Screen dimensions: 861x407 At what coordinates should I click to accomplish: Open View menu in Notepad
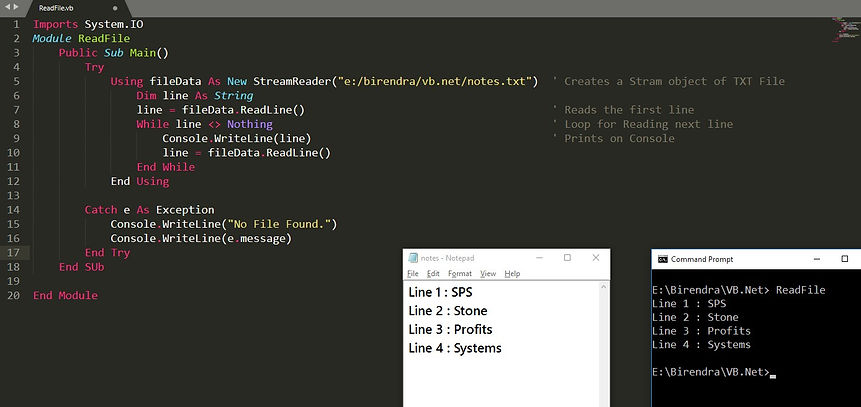coord(488,274)
